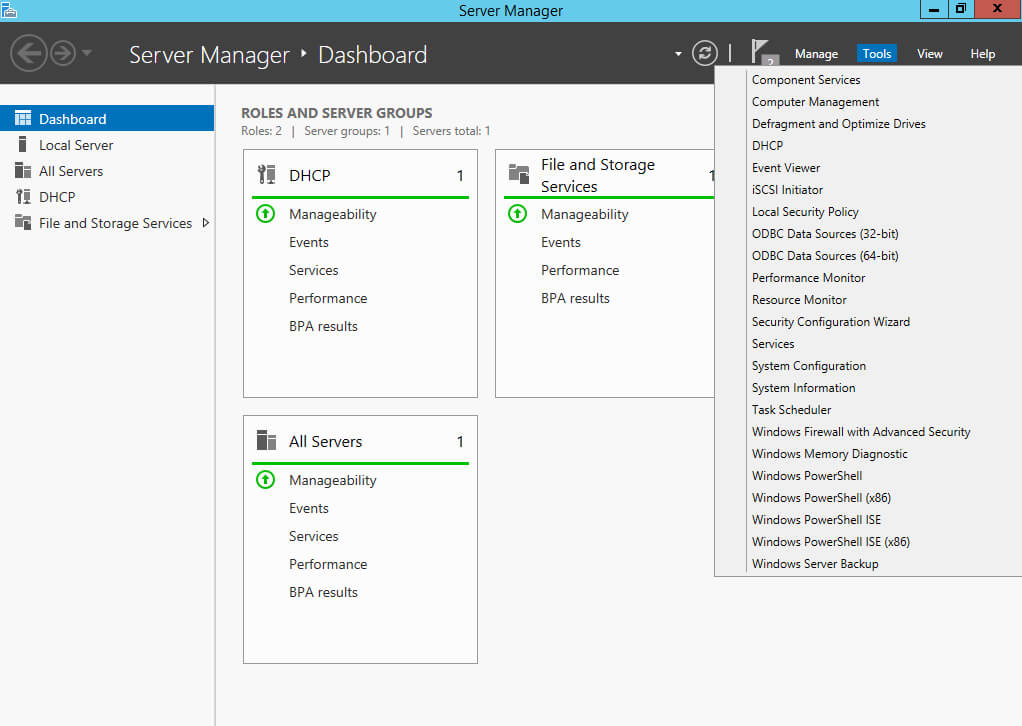
Task: Launch Task Scheduler
Action: point(791,410)
